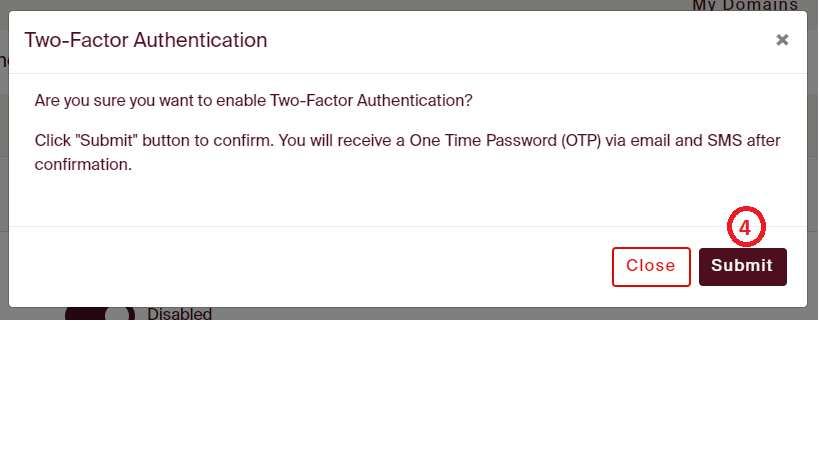Image resolution: width=819 pixels, height=460 pixels.
Task: Toggle the Disabled two-factor switch
Action: point(100,314)
